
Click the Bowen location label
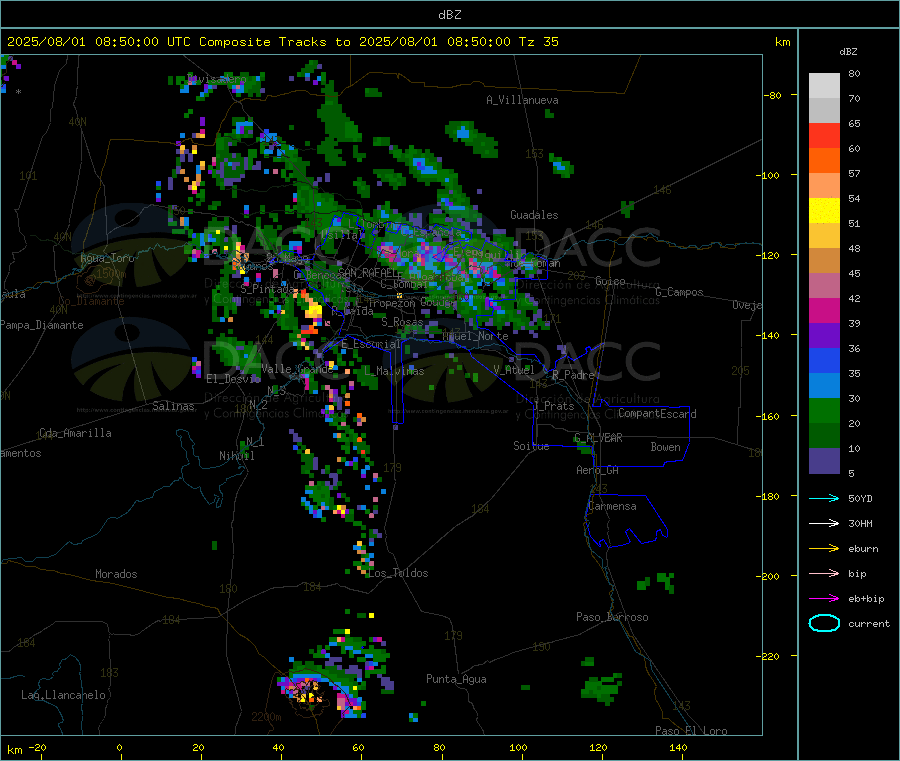pos(665,447)
